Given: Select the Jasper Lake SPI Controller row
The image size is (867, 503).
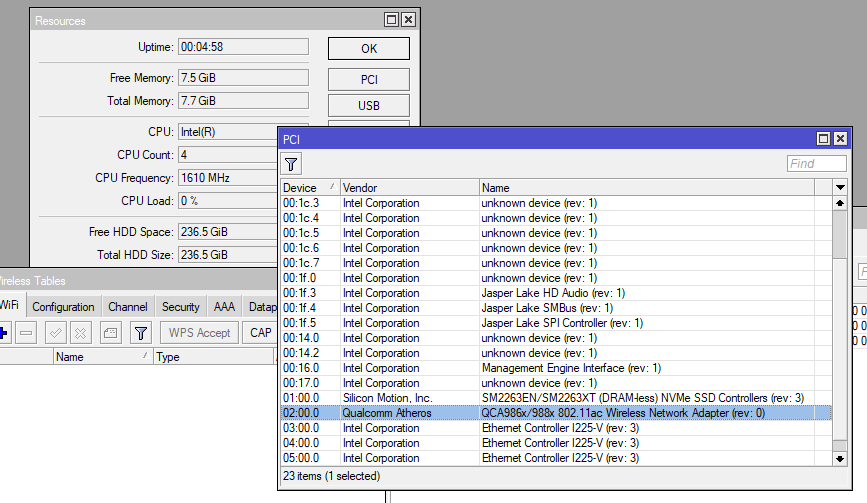Looking at the screenshot, I should point(556,323).
